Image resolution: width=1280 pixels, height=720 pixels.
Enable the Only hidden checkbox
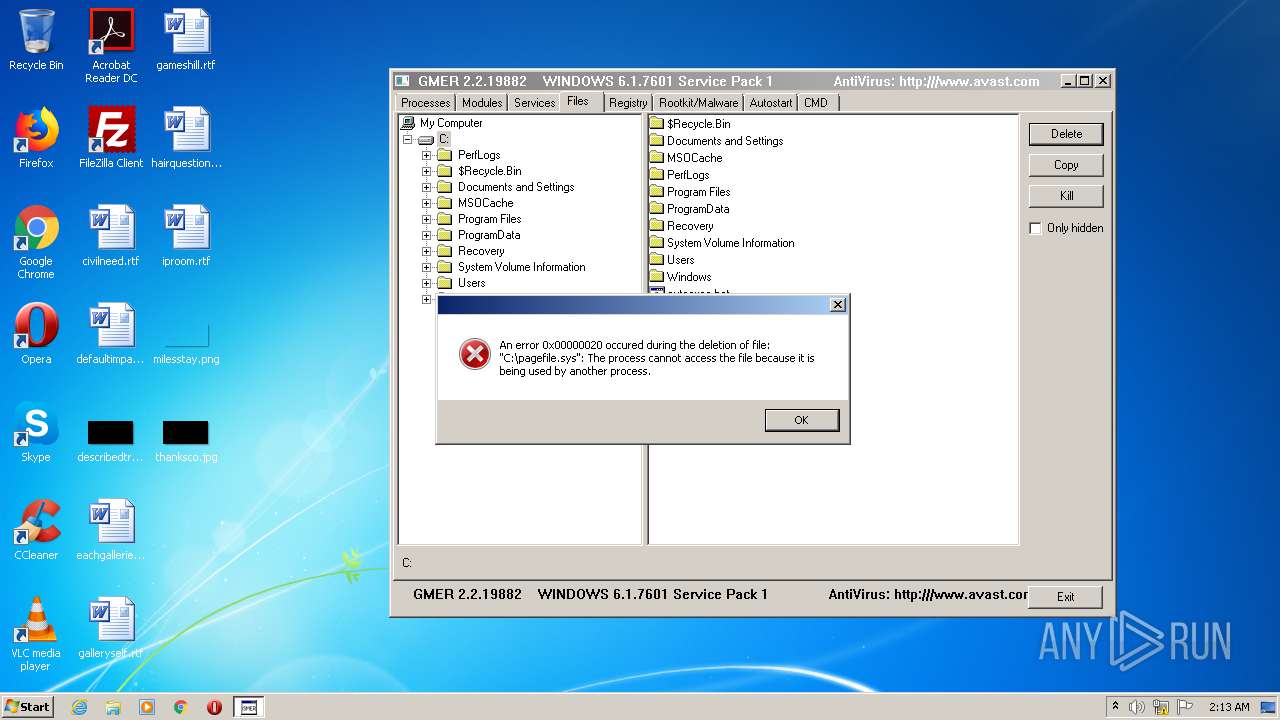pos(1036,228)
